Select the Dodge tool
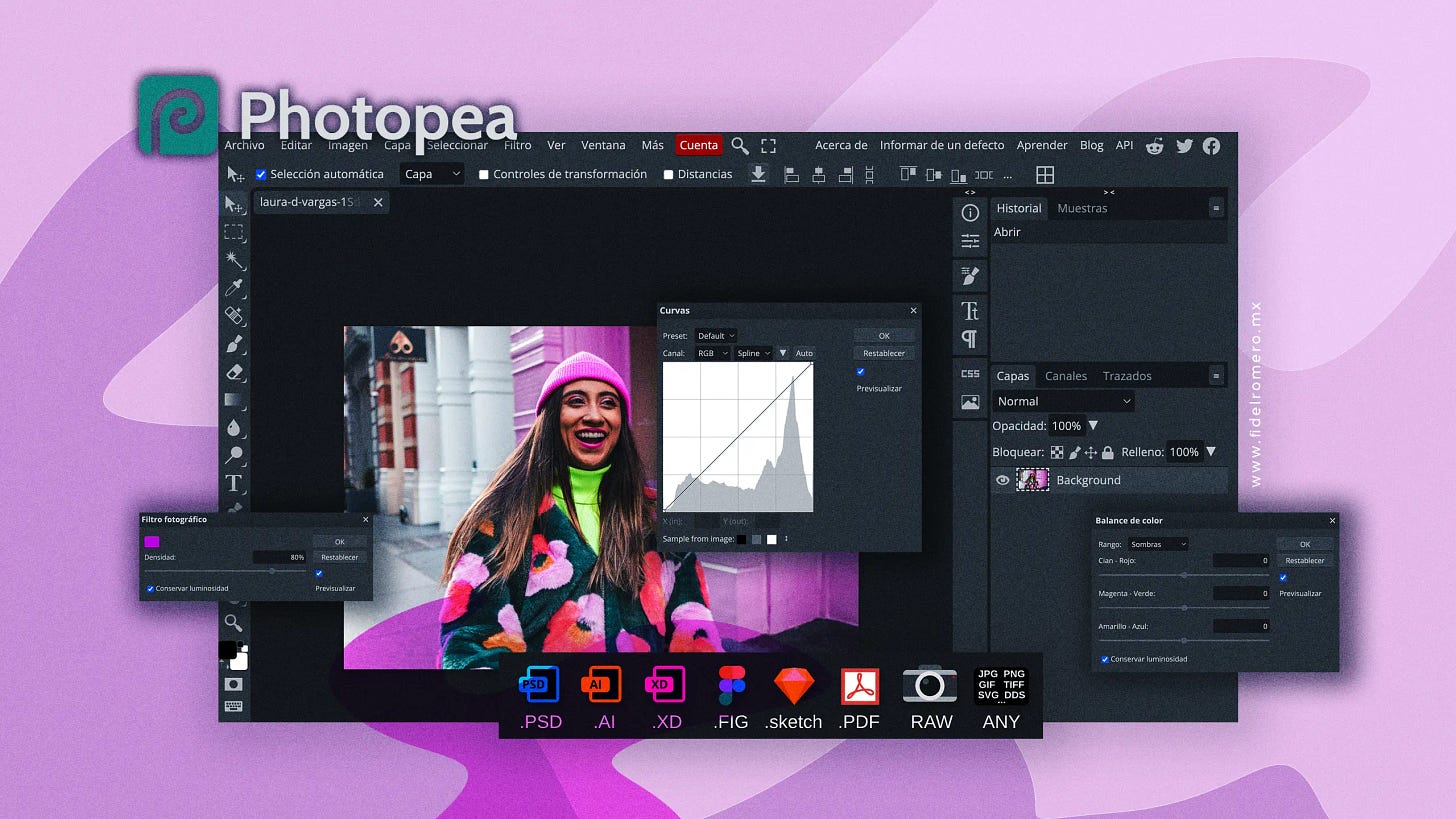Image resolution: width=1456 pixels, height=819 pixels. [x=234, y=456]
